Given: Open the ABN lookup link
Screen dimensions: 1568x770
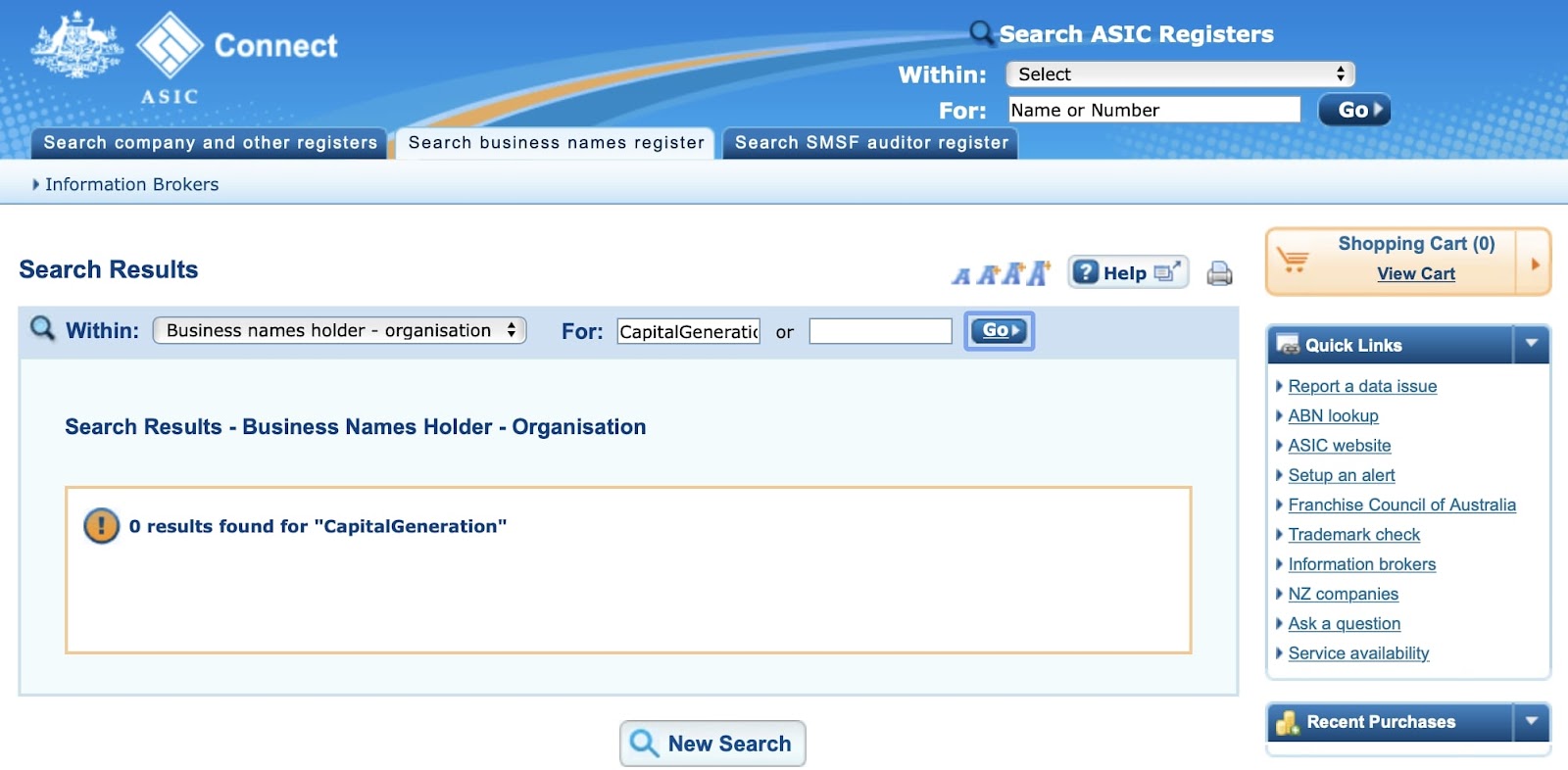Looking at the screenshot, I should [x=1333, y=416].
